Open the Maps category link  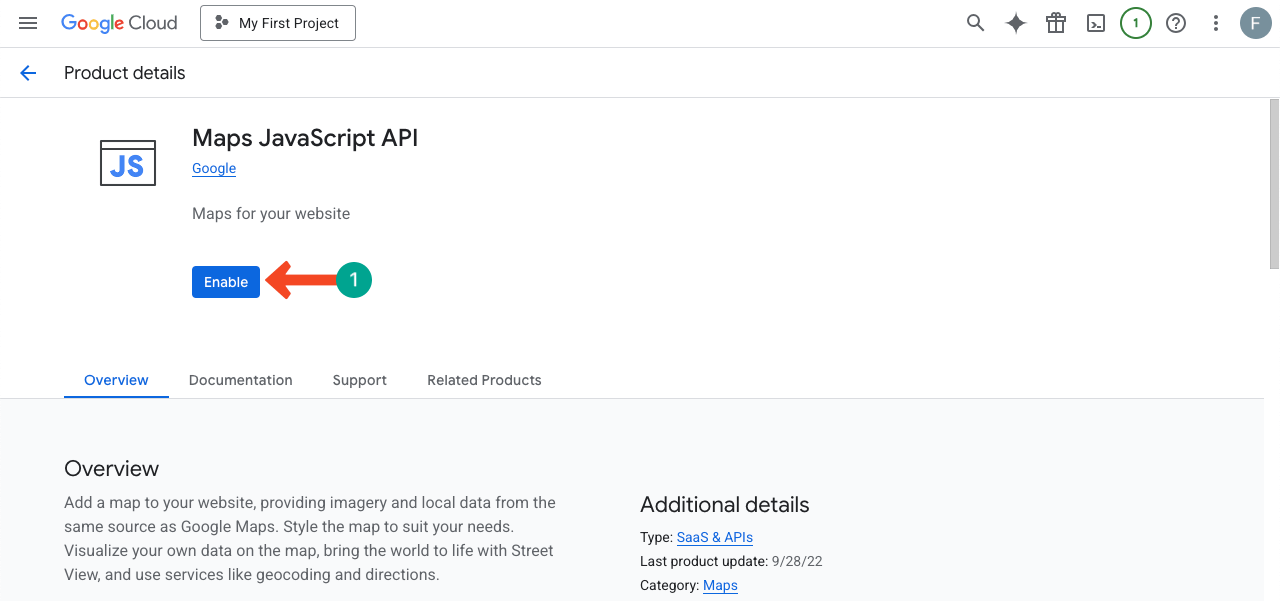click(720, 585)
